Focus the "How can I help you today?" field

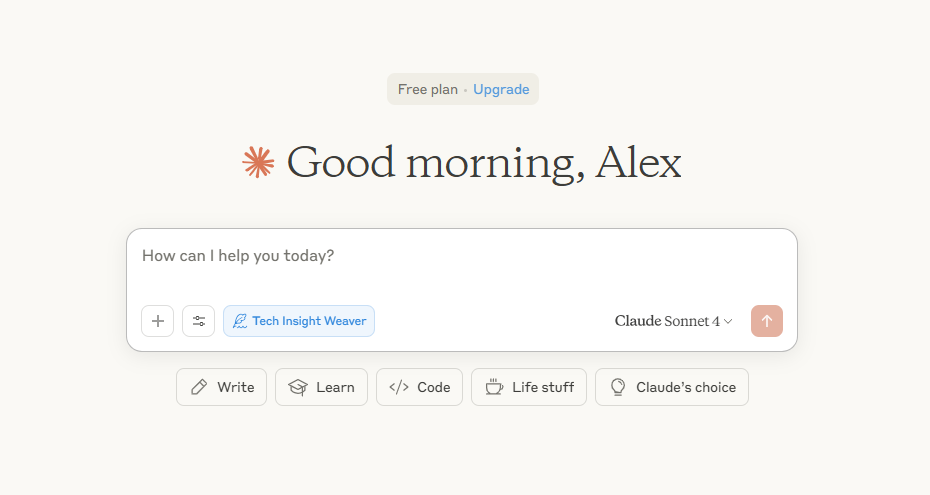click(460, 256)
